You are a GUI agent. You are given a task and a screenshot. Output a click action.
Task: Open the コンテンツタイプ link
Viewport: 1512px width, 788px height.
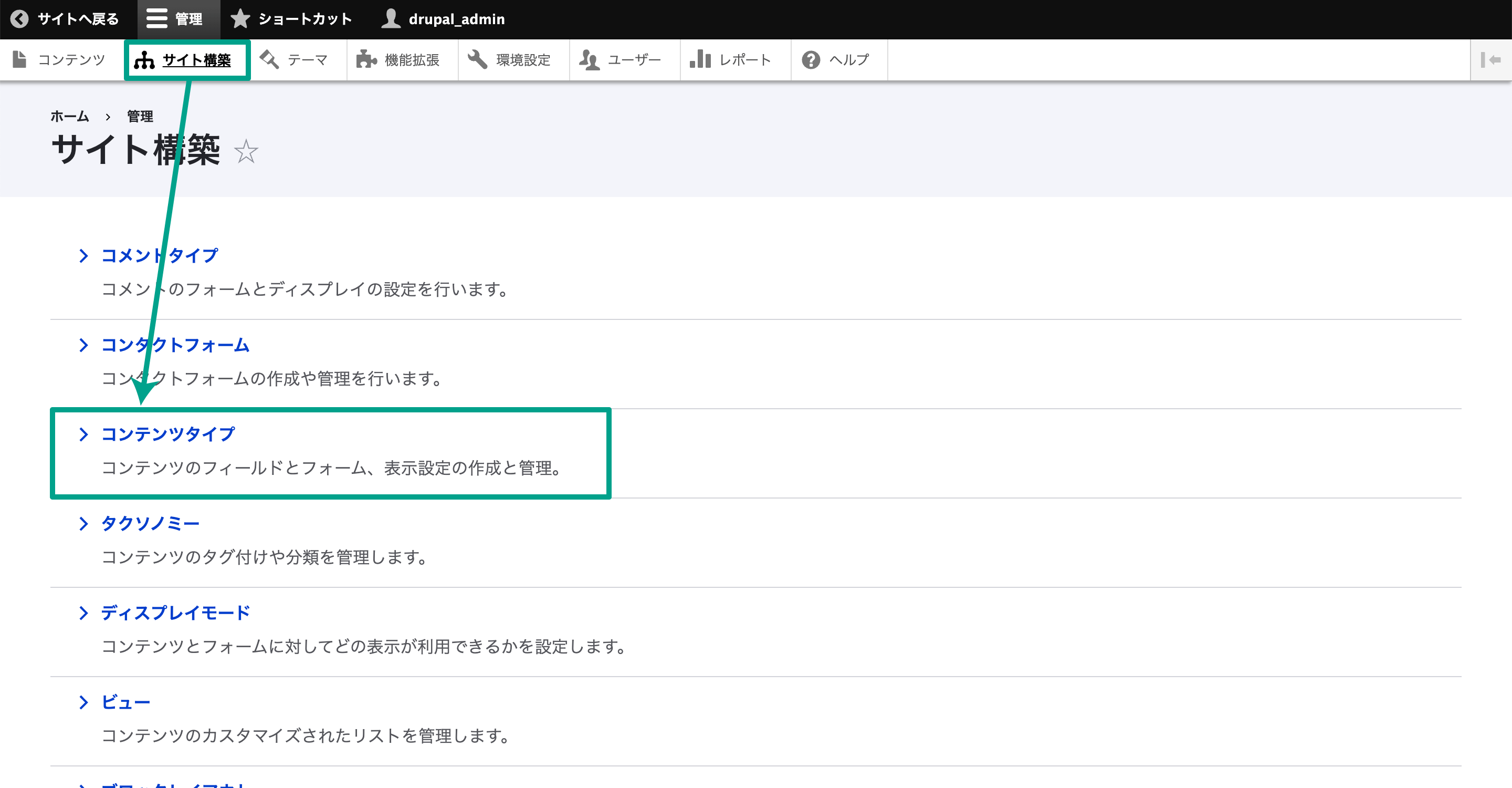click(168, 434)
